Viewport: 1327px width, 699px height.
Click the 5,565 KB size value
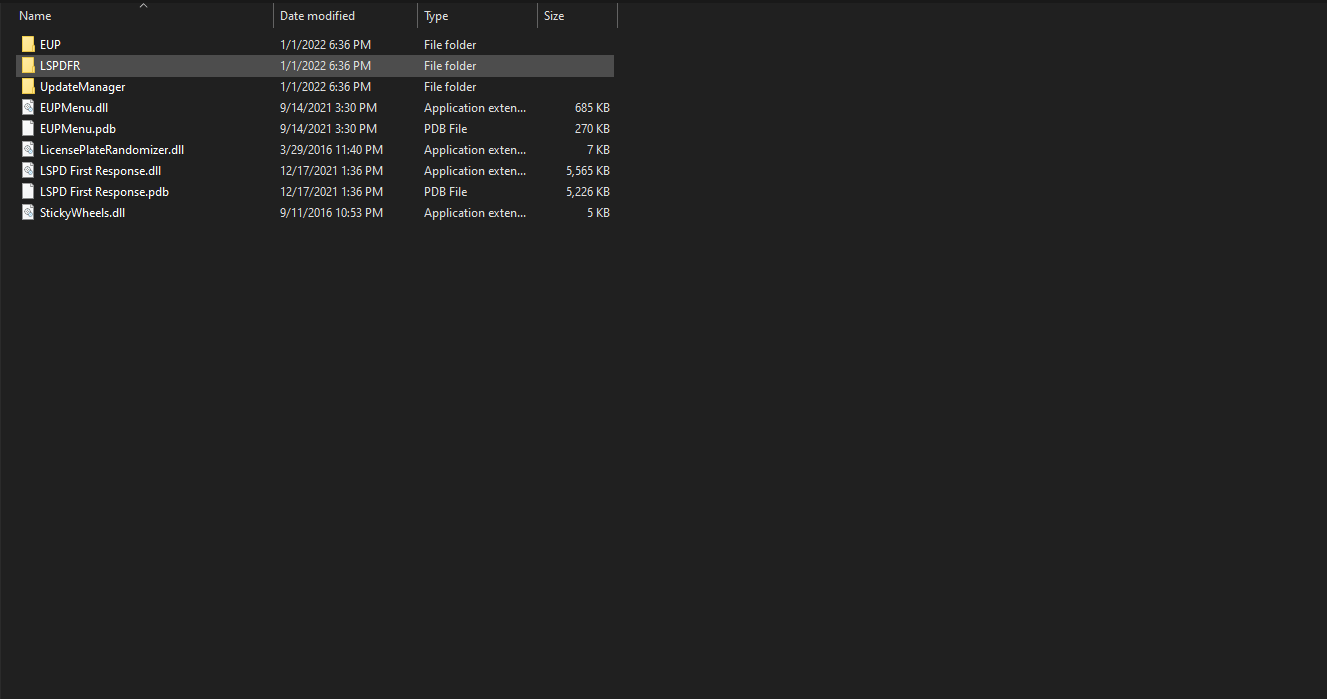pyautogui.click(x=588, y=171)
